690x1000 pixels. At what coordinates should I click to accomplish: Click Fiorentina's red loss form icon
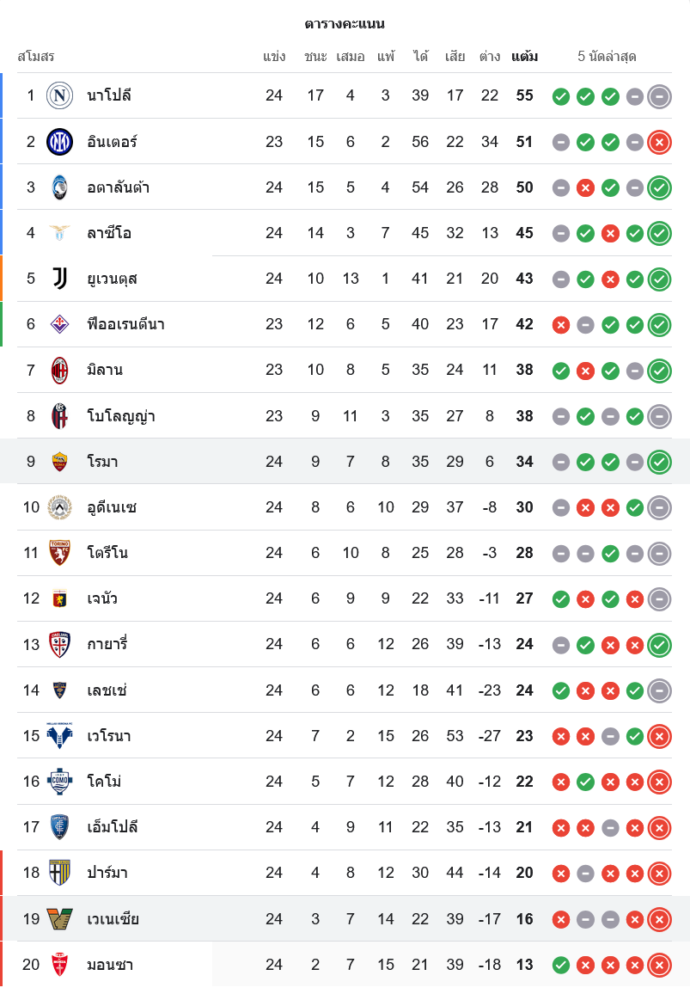[561, 324]
